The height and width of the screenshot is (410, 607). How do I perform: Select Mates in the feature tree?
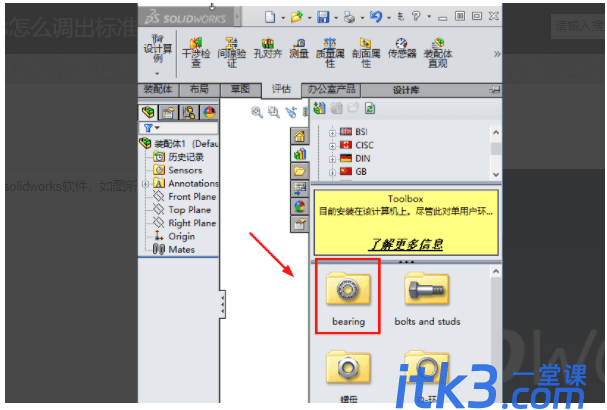click(x=174, y=249)
